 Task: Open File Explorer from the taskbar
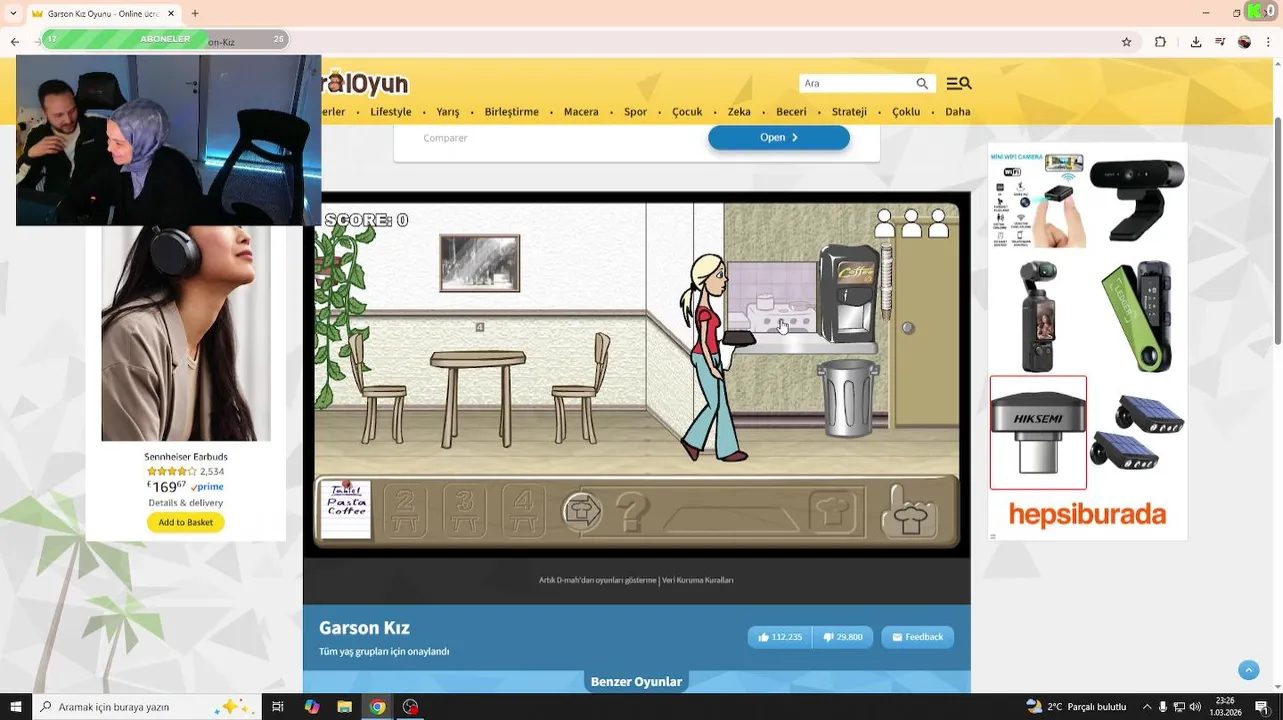(x=344, y=707)
